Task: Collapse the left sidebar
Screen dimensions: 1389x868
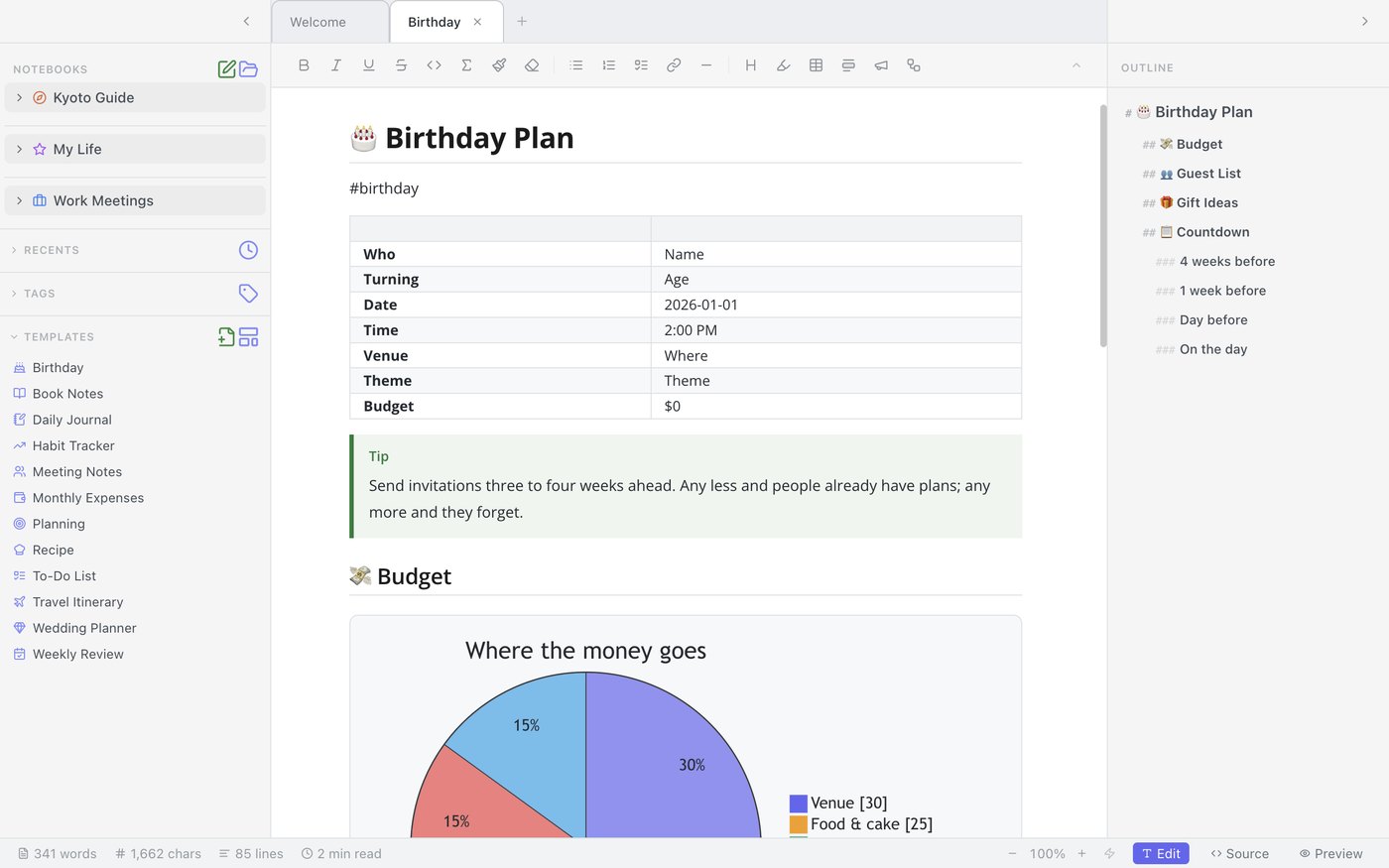Action: pos(247,21)
